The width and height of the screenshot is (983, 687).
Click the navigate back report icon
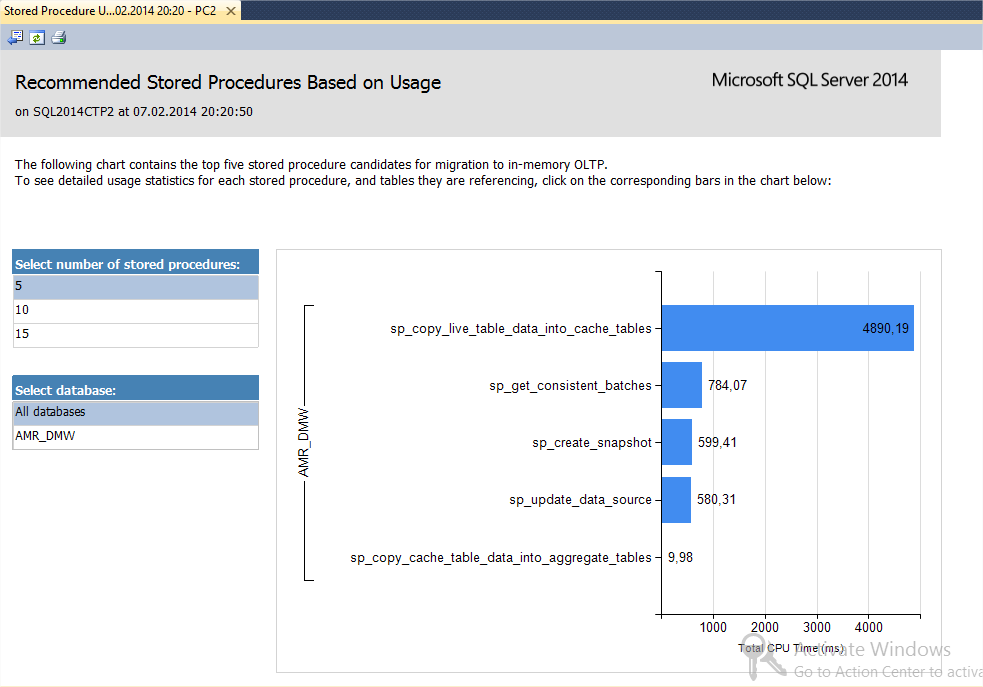(x=15, y=38)
